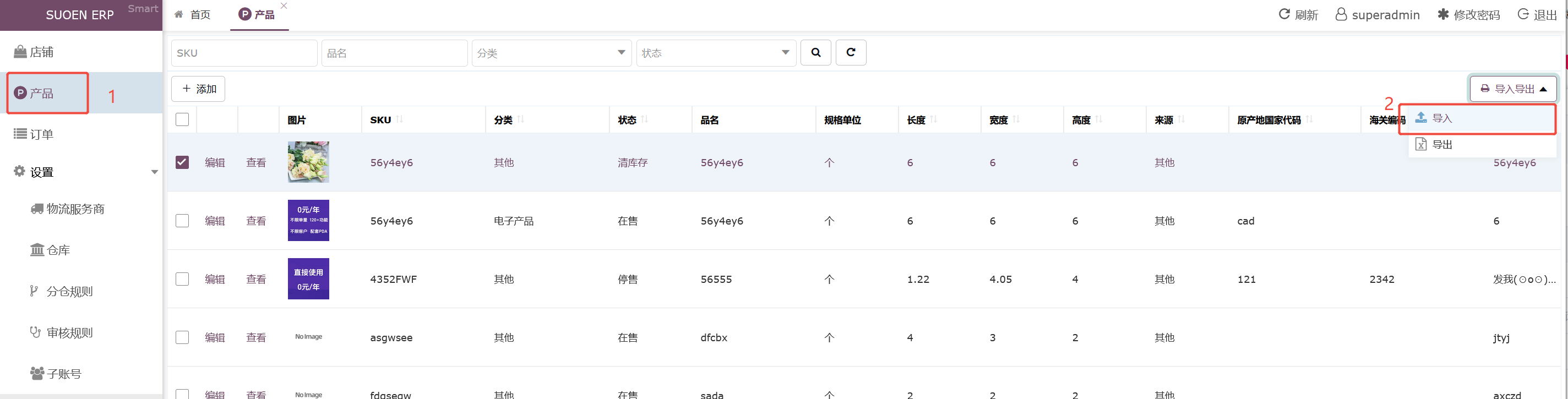Viewport: 1568px width, 399px height.
Task: Select the 产品 tab
Action: (x=259, y=15)
